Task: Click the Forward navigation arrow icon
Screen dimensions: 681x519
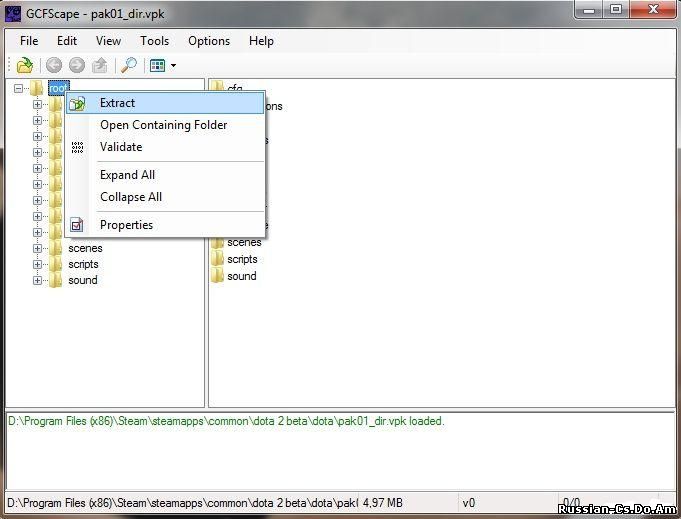Action: pos(76,66)
